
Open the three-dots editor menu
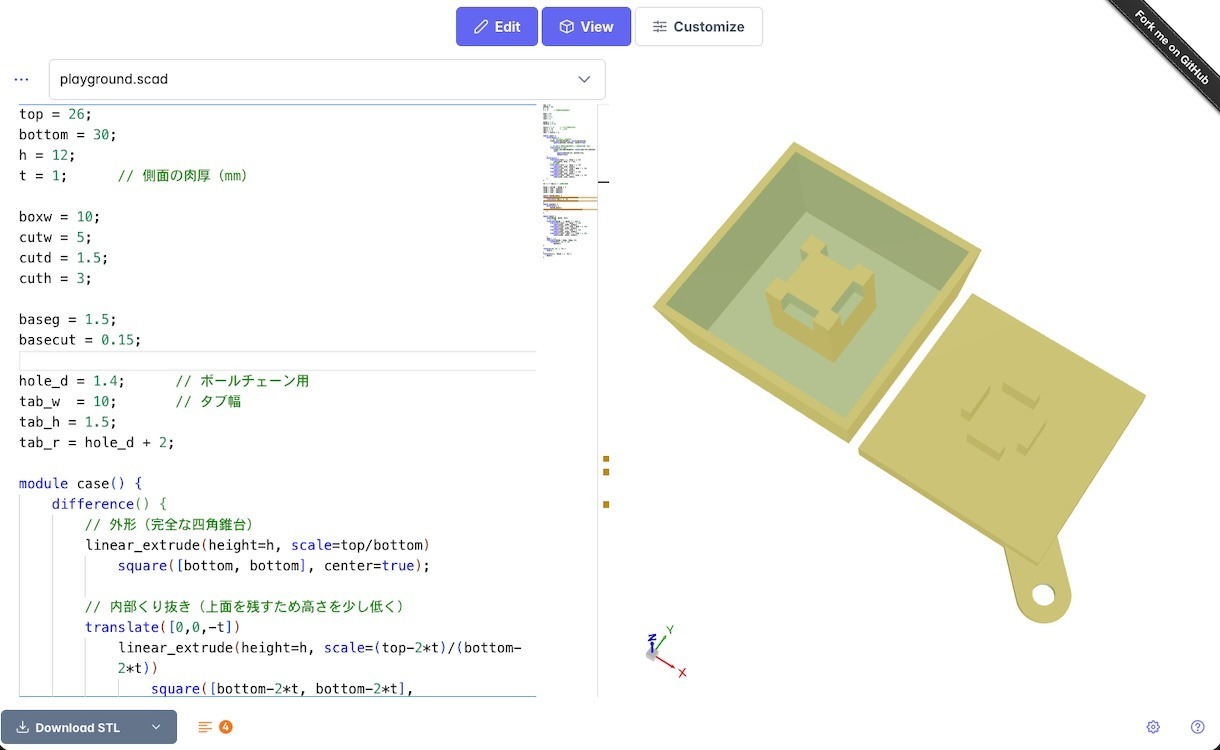tap(21, 79)
